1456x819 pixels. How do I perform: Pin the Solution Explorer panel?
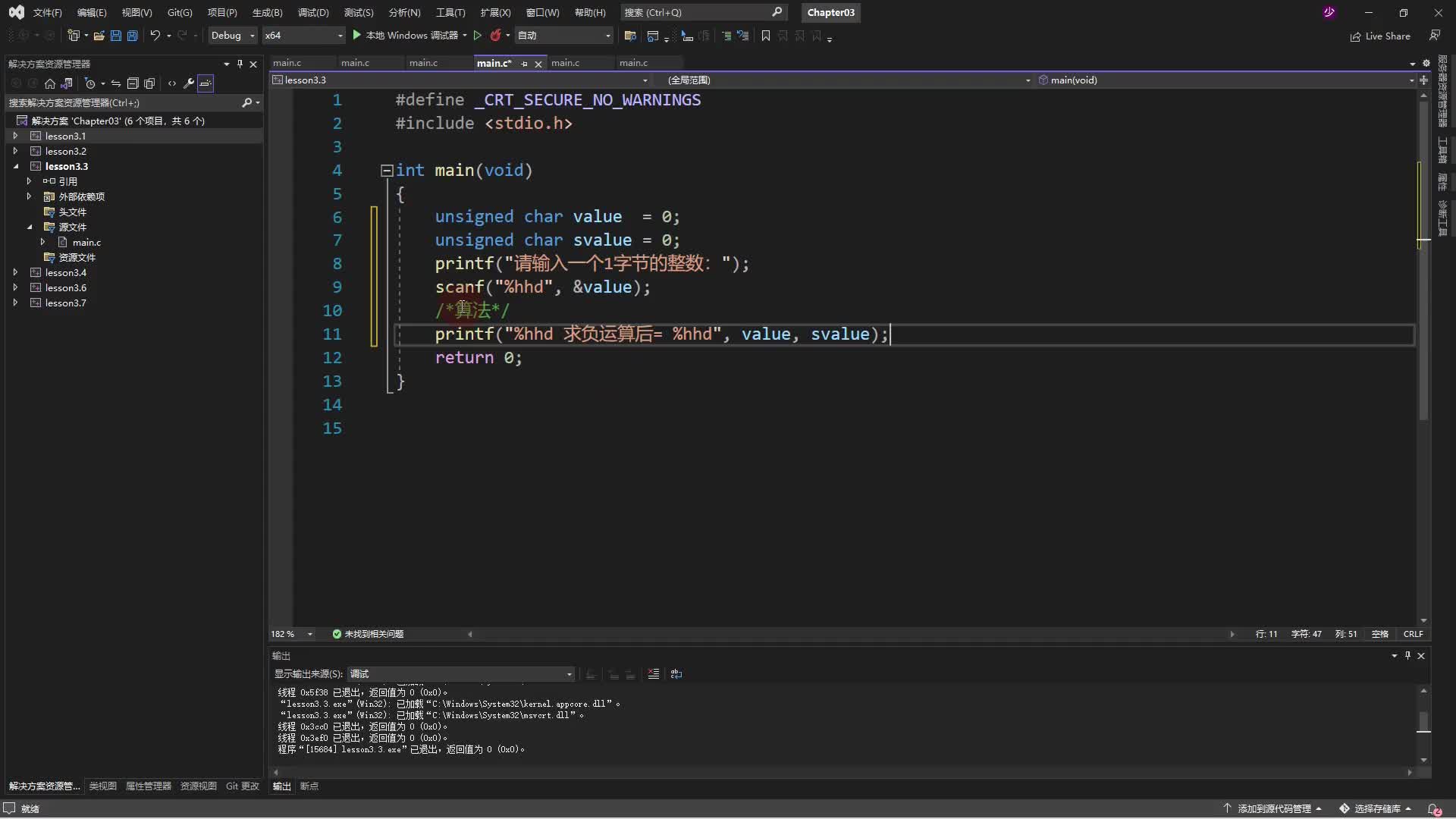[240, 64]
